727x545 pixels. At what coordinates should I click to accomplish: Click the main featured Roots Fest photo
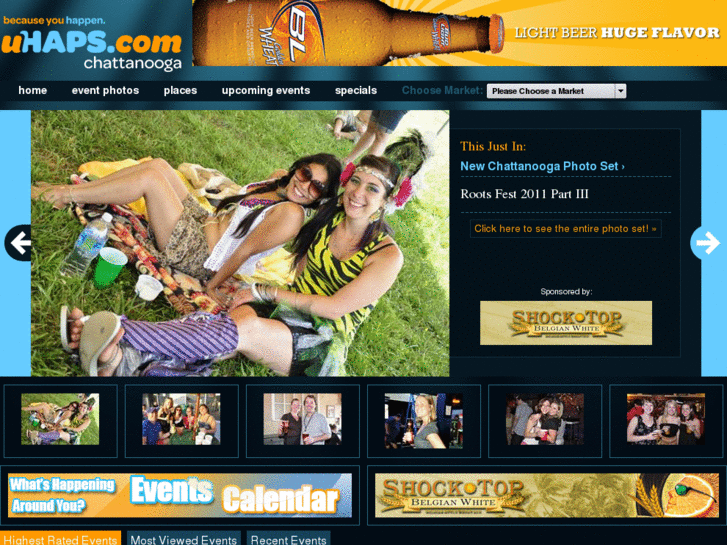(x=240, y=243)
